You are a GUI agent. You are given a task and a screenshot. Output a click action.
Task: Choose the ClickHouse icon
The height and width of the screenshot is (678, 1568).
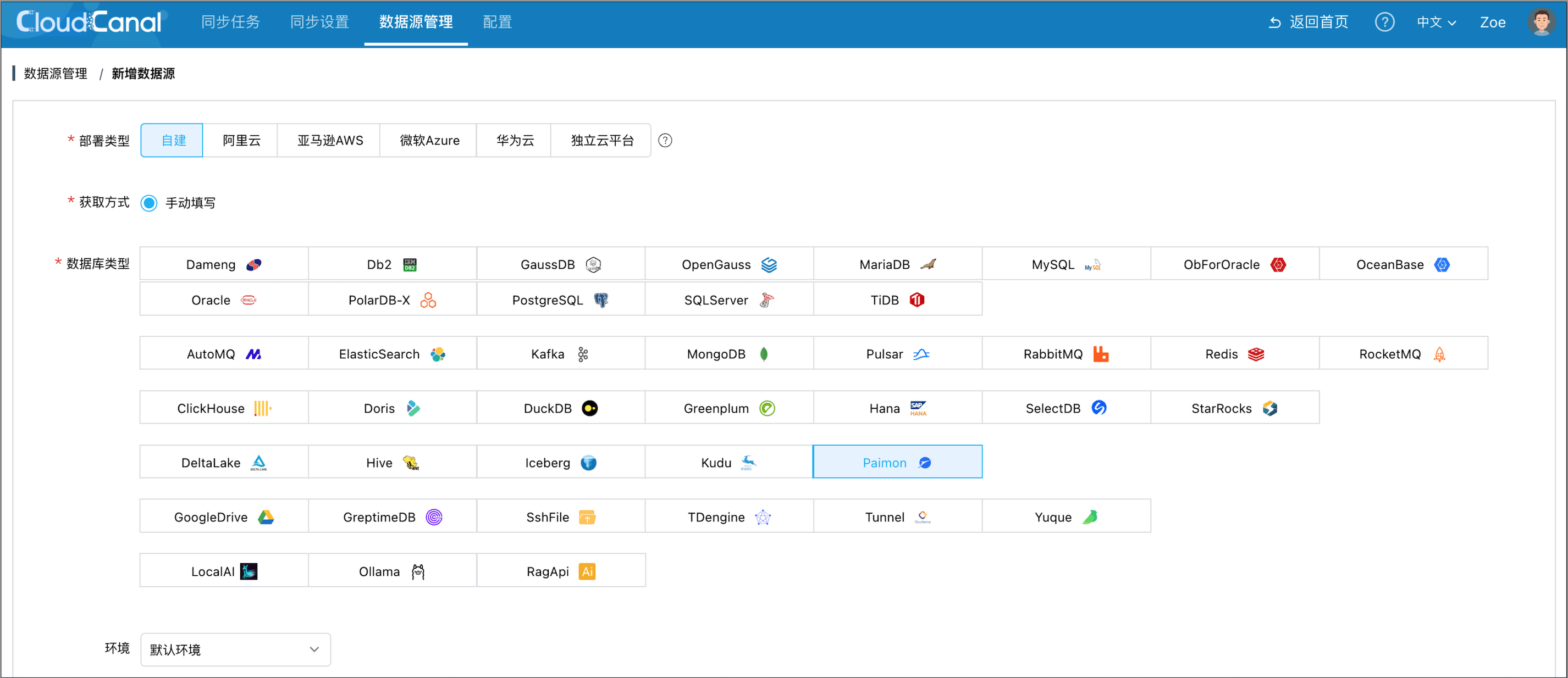click(262, 409)
